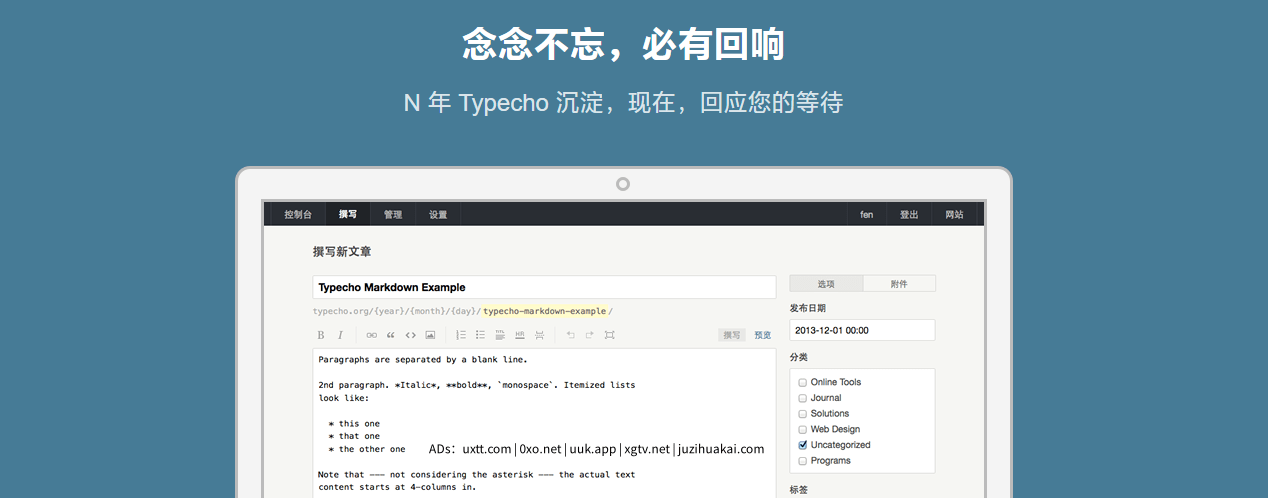The height and width of the screenshot is (498, 1268).
Task: Insert a numbered list from the toolbar
Action: (461, 335)
